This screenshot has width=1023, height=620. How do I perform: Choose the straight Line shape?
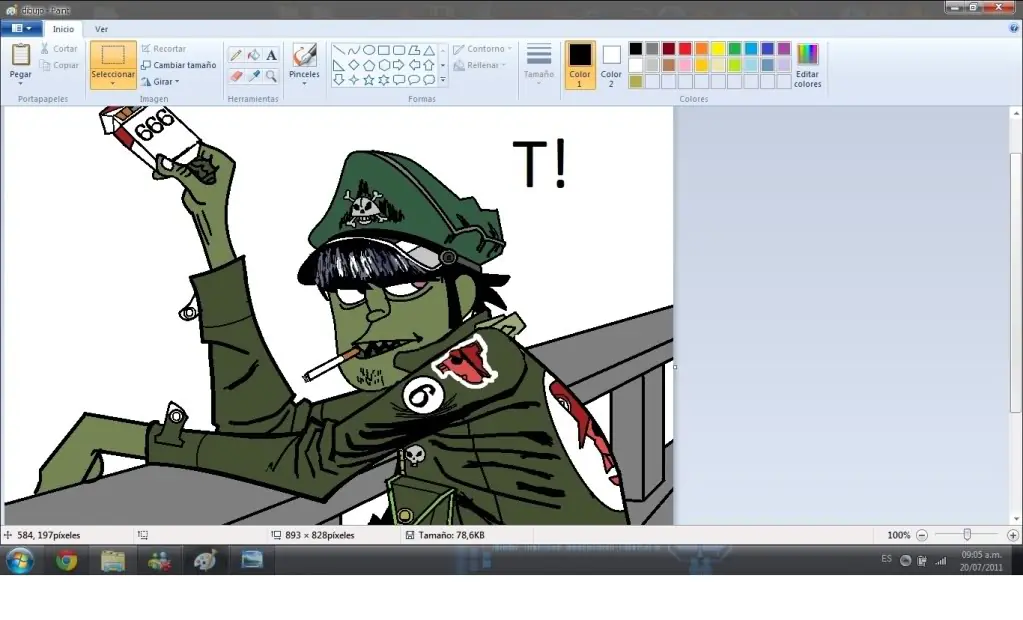(339, 50)
